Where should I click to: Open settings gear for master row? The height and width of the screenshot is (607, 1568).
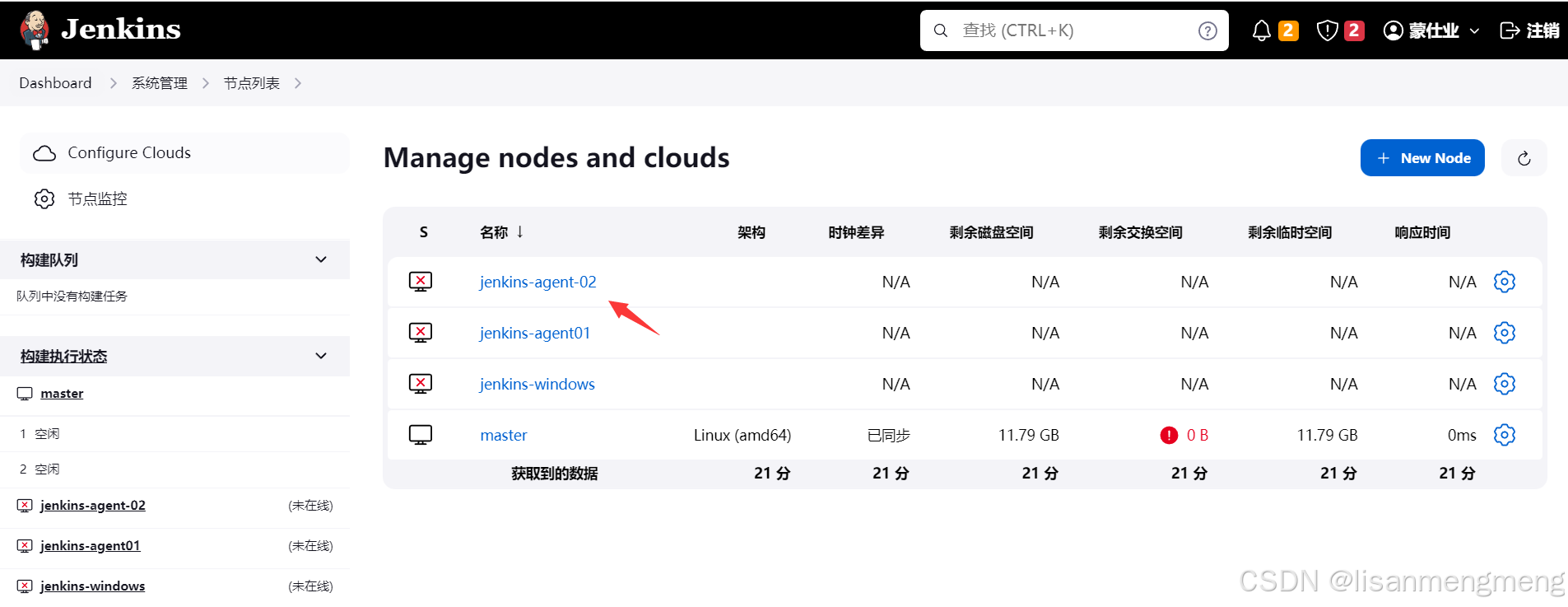(x=1505, y=435)
